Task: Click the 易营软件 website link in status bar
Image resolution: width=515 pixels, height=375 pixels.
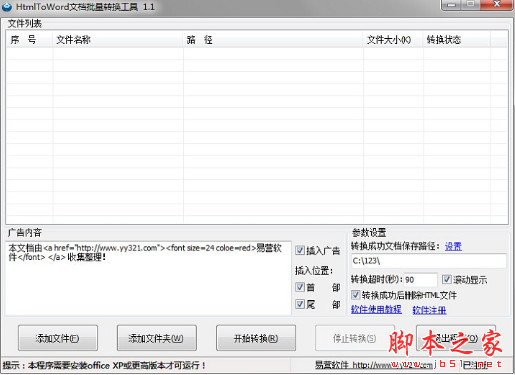Action: (x=373, y=365)
